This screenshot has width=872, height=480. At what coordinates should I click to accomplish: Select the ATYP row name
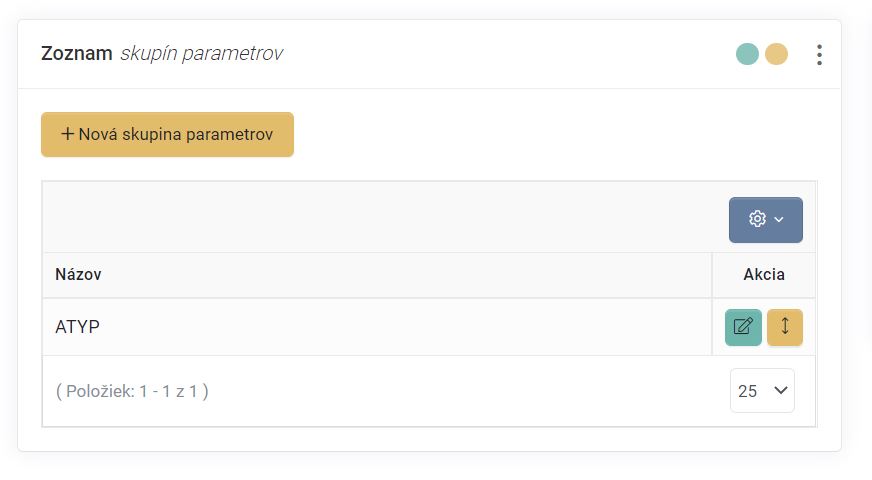coord(78,327)
